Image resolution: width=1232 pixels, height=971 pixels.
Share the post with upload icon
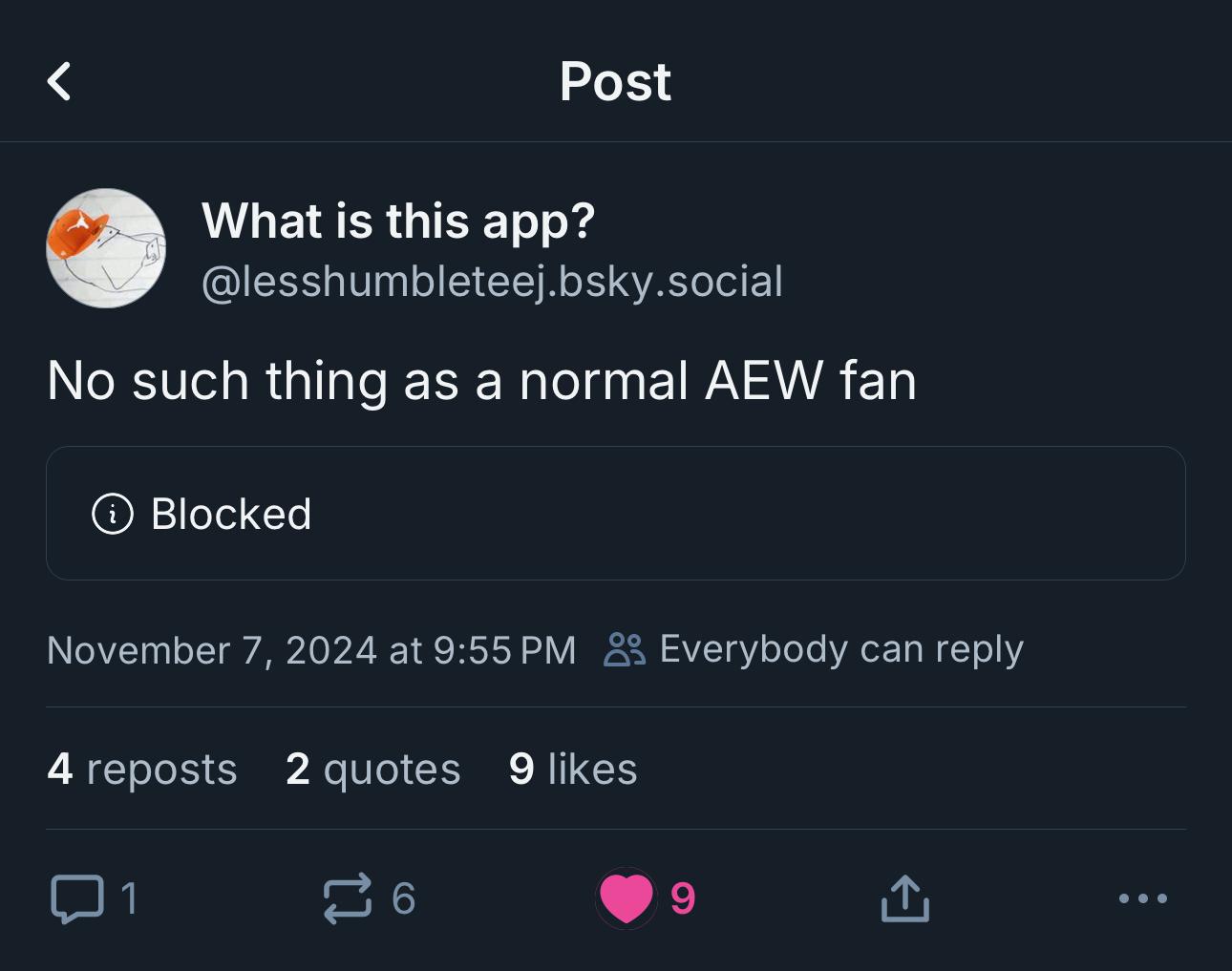(x=904, y=898)
